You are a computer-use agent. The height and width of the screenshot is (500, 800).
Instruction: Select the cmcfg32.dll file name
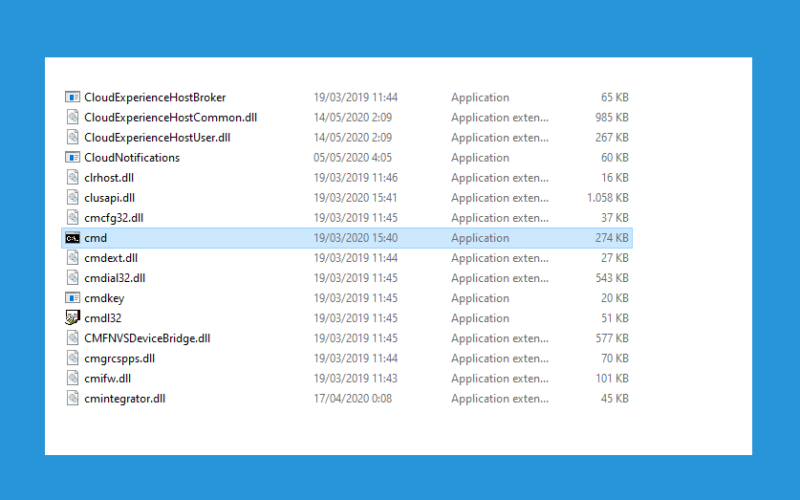[114, 217]
